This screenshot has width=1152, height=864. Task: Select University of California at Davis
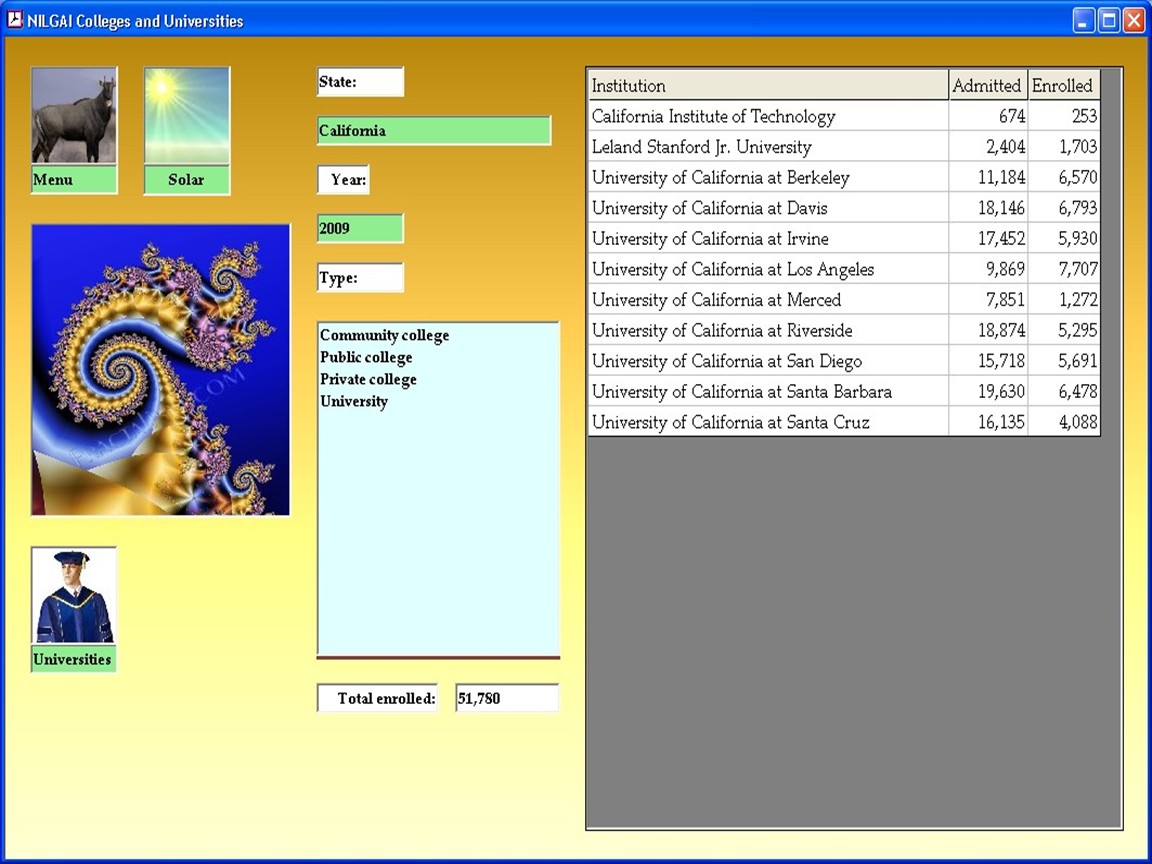tap(844, 208)
